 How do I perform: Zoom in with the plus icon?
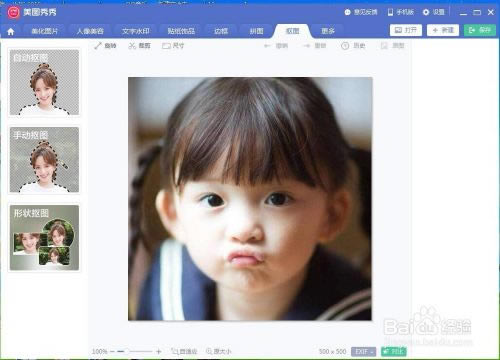[159, 351]
